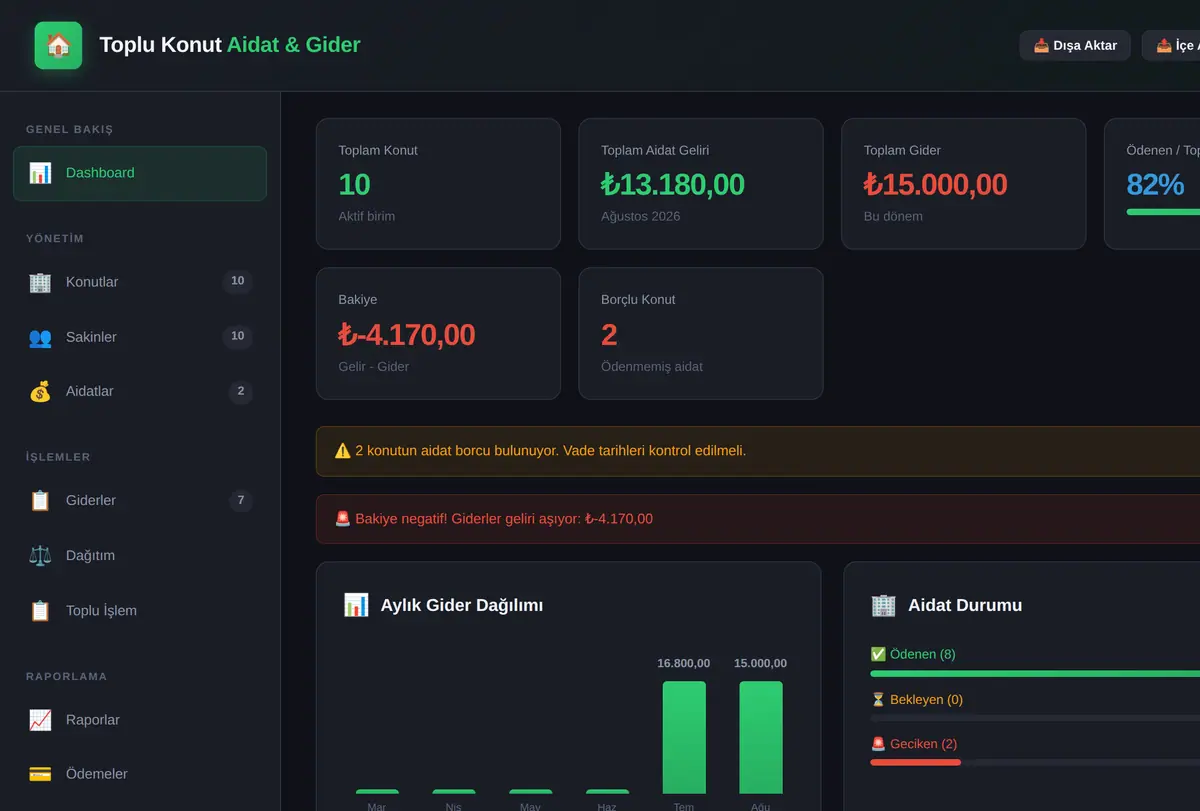Click the Giderler count badge 7
Viewport: 1200px width, 811px height.
click(240, 500)
